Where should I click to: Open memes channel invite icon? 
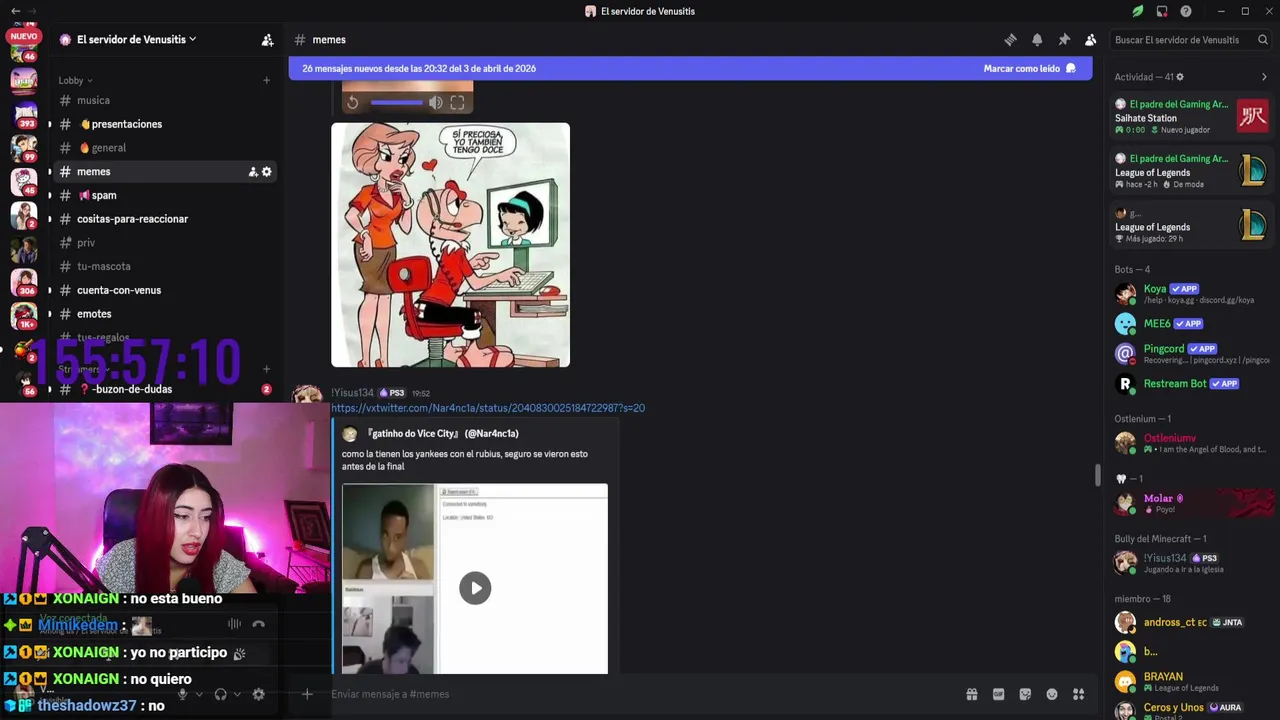point(253,172)
